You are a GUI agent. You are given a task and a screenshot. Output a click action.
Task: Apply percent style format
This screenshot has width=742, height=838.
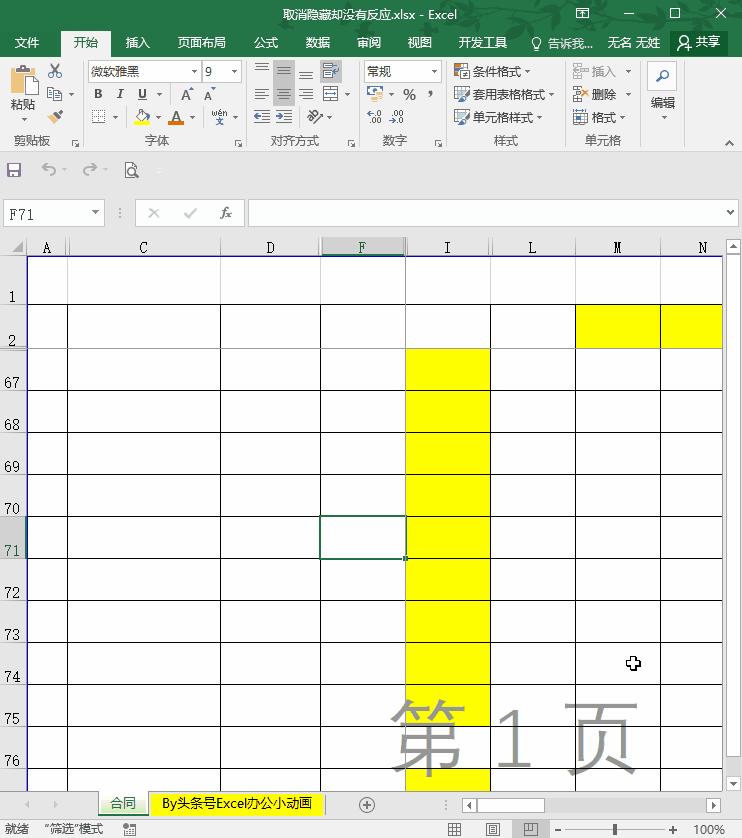click(x=409, y=95)
